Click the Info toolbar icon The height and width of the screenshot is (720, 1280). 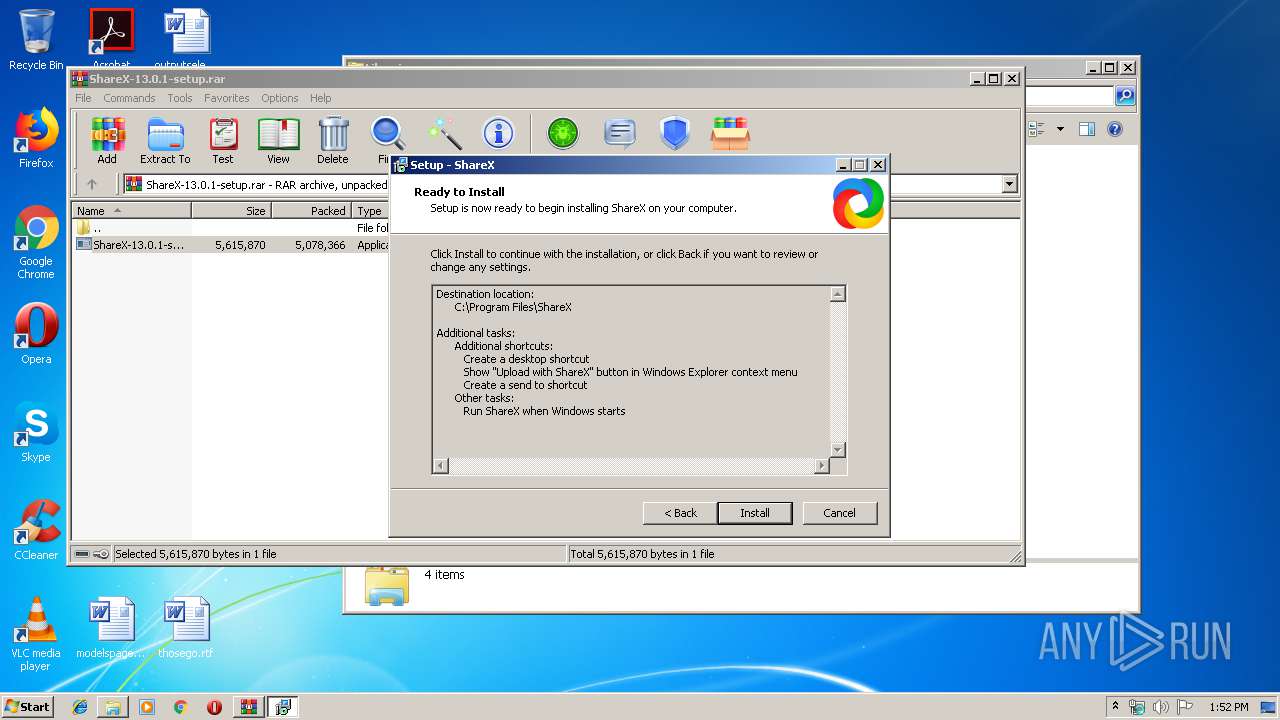(498, 133)
